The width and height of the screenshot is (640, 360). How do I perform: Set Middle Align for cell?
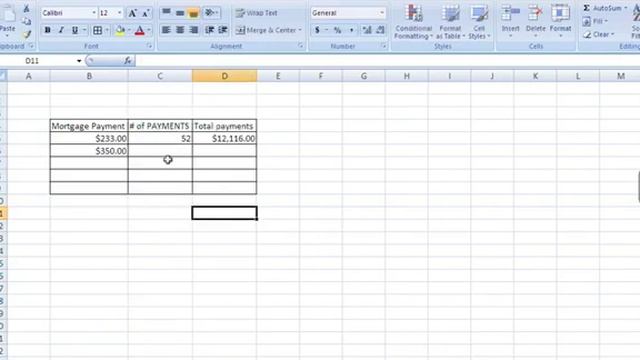click(x=180, y=13)
